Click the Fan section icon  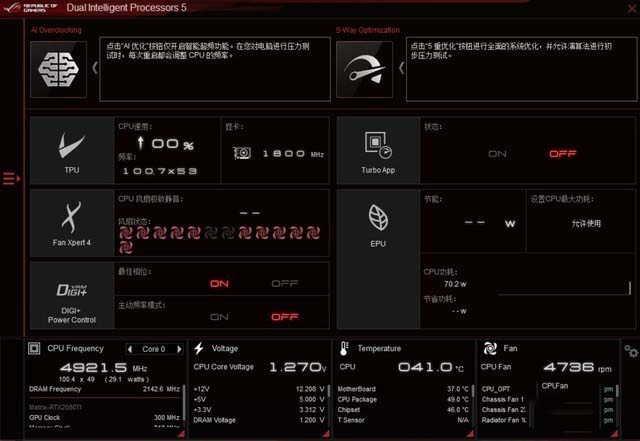click(x=490, y=348)
